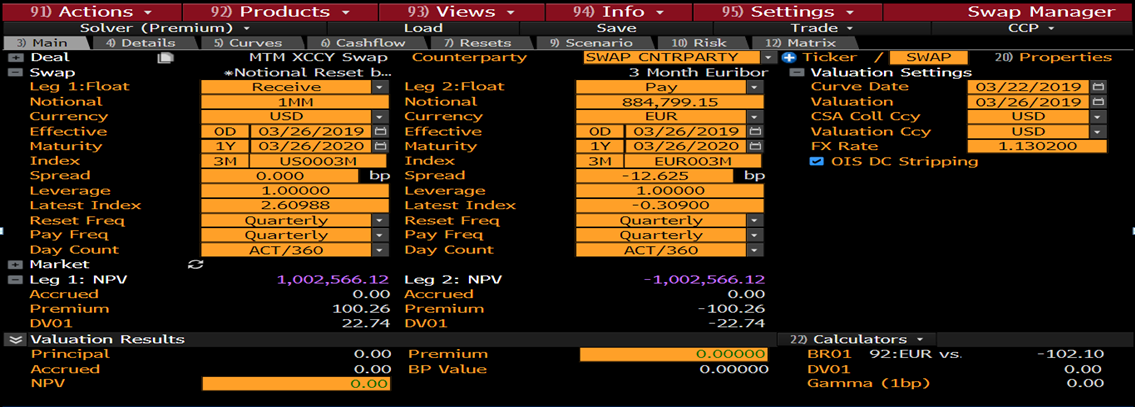1135x407 pixels.
Task: Open the Actions menu
Action: point(95,12)
